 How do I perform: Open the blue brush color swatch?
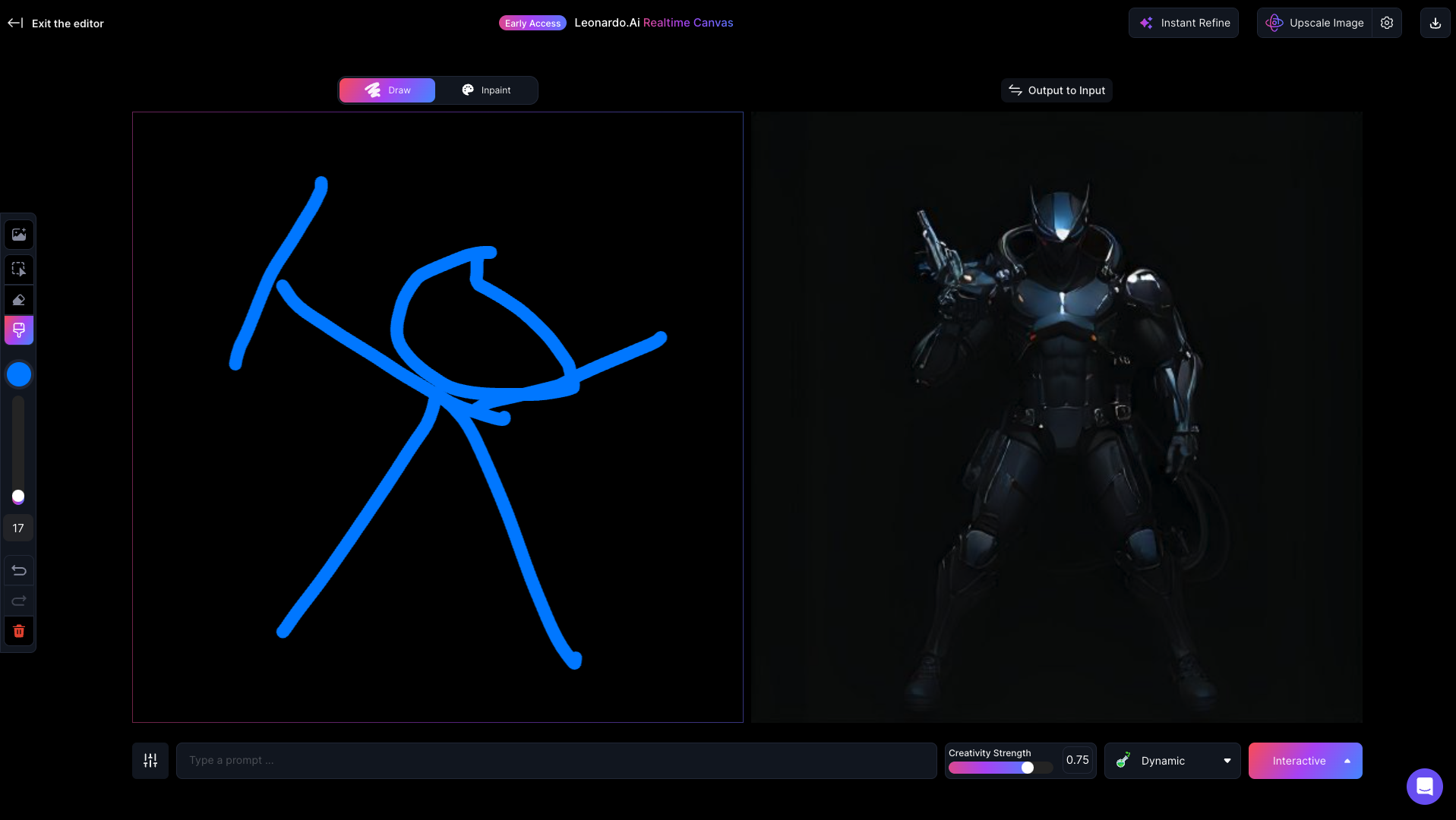coord(18,374)
